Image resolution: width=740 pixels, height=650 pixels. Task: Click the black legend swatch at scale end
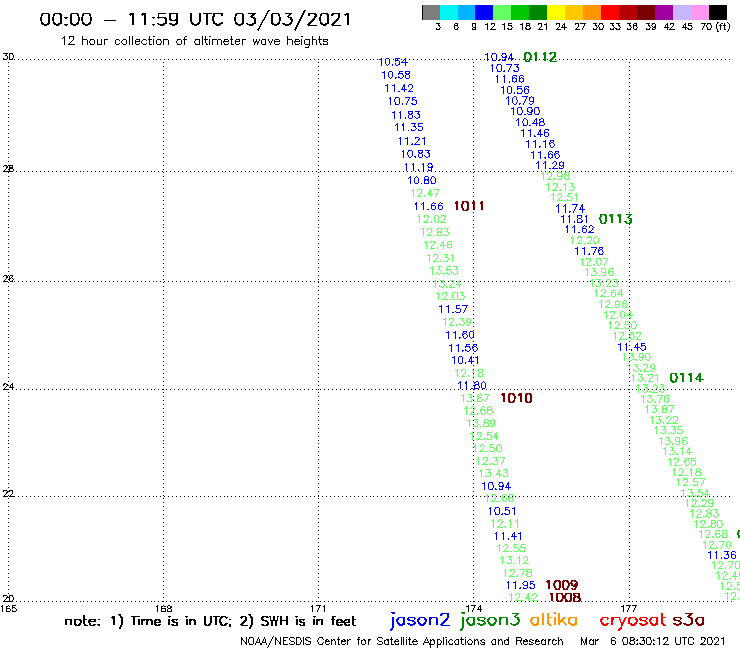(x=717, y=12)
